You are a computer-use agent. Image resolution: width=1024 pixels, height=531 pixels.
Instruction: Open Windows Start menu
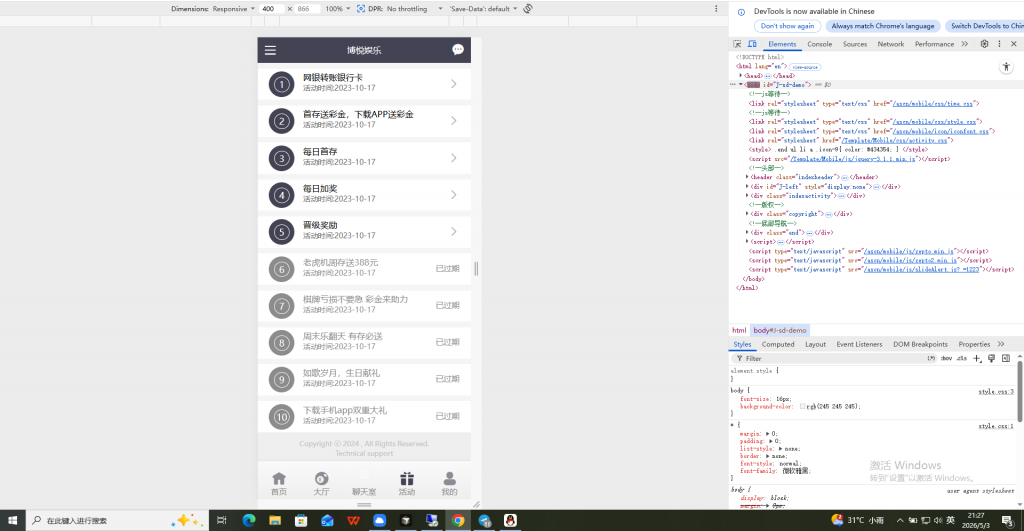click(12, 521)
